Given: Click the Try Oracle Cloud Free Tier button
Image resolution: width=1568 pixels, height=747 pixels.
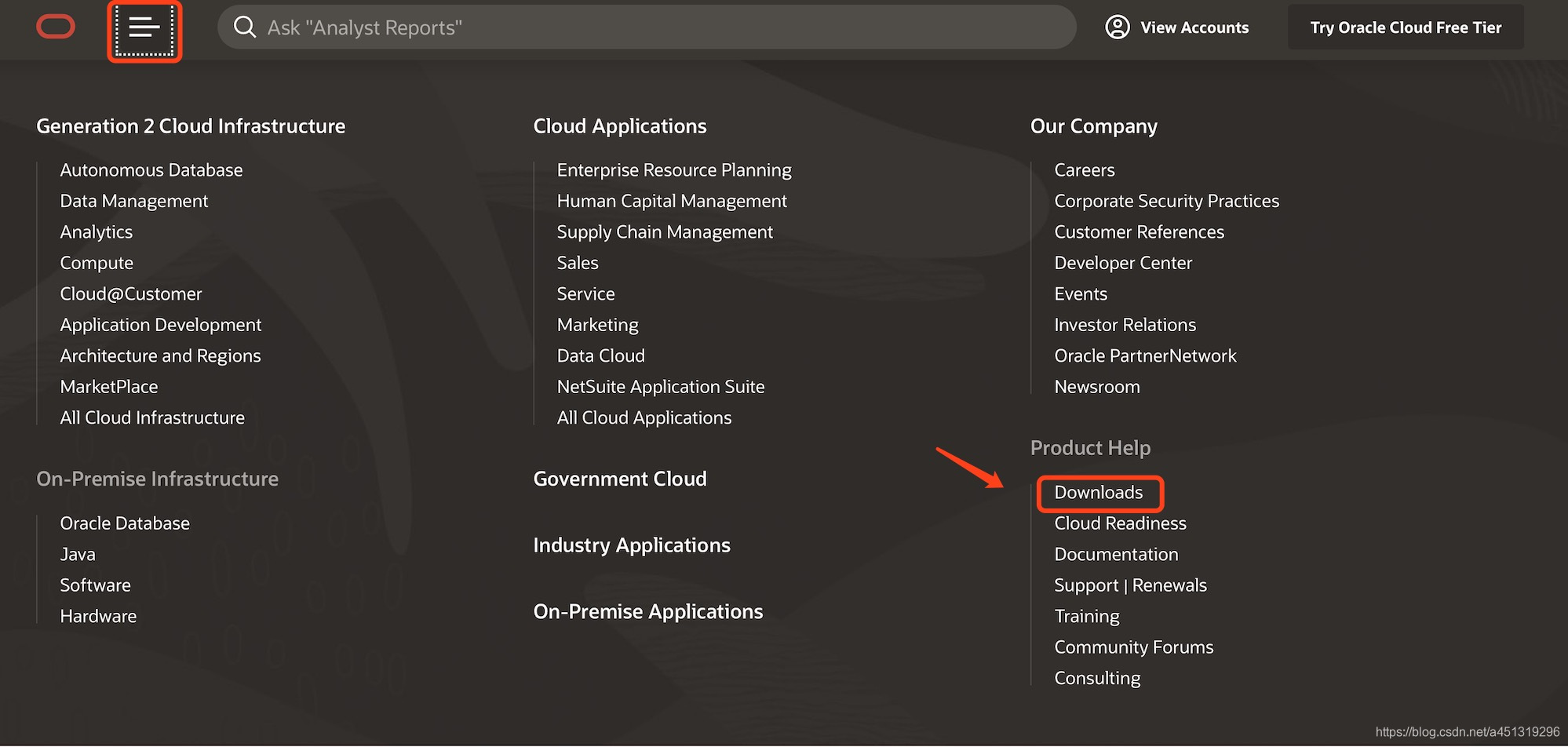Looking at the screenshot, I should click(x=1405, y=27).
